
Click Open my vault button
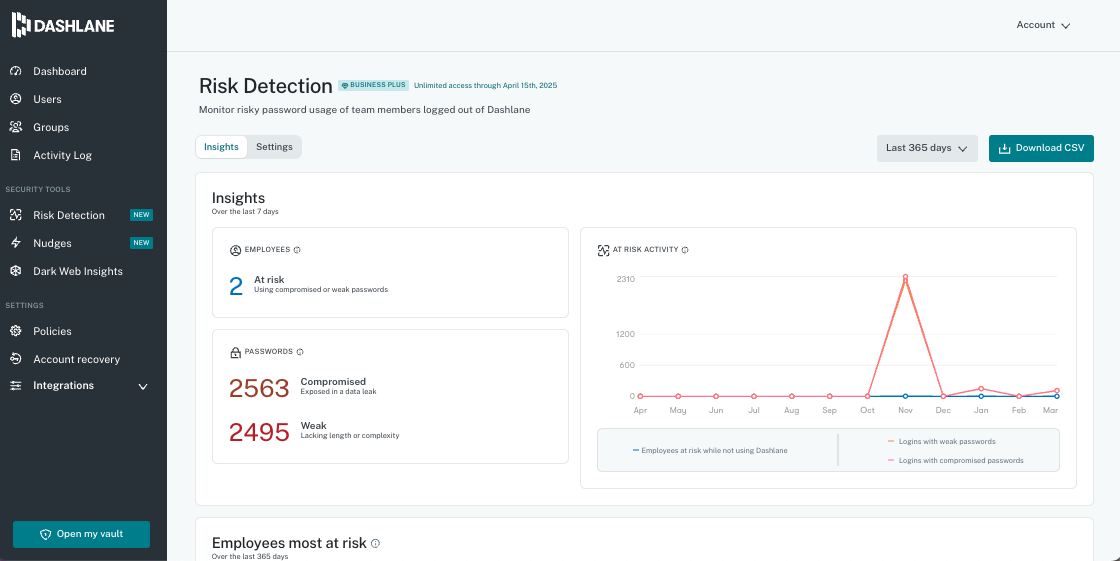(x=81, y=534)
